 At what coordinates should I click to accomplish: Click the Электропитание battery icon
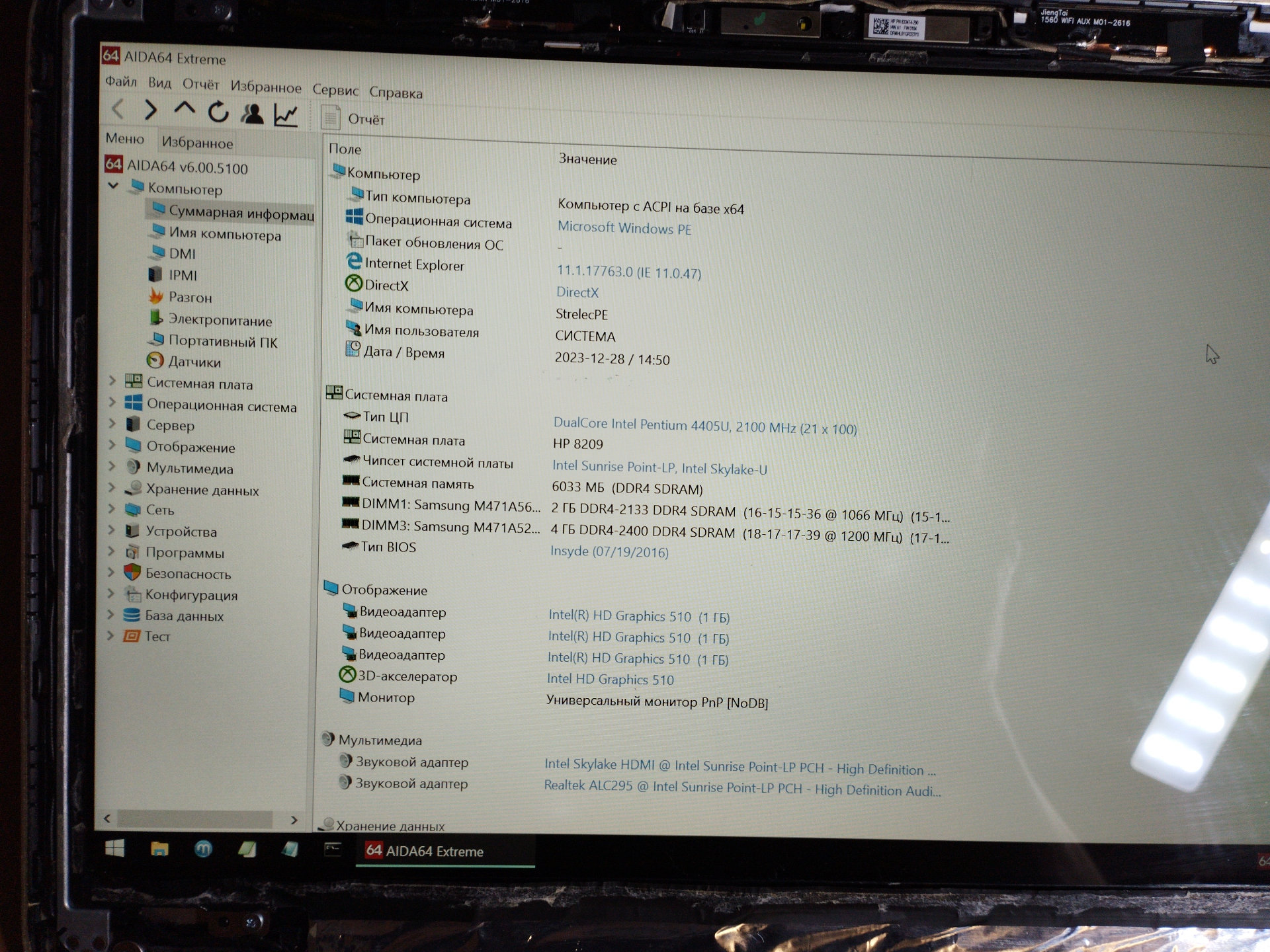(x=156, y=317)
